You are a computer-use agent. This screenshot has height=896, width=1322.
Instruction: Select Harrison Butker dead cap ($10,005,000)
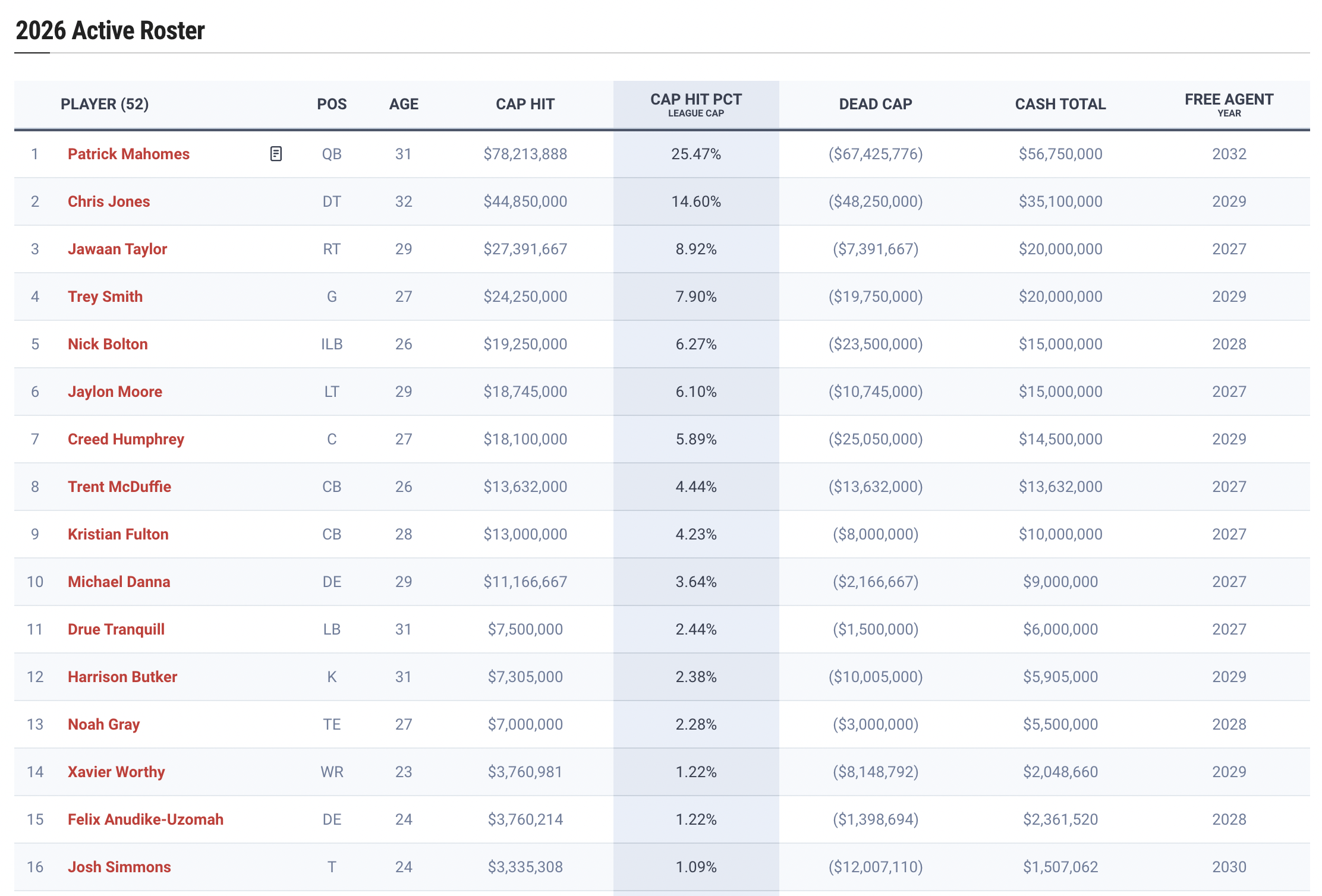876,677
